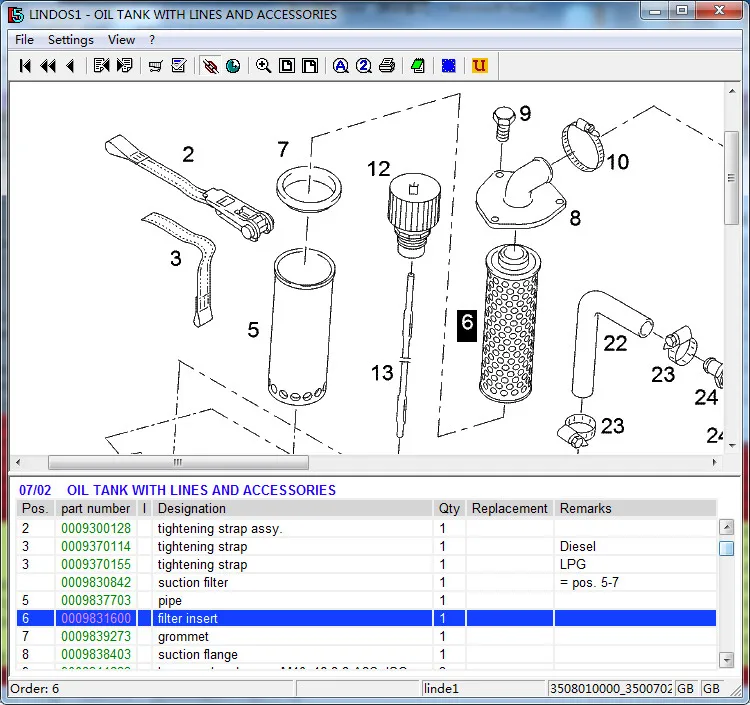Toggle the red link tool button

(x=210, y=66)
